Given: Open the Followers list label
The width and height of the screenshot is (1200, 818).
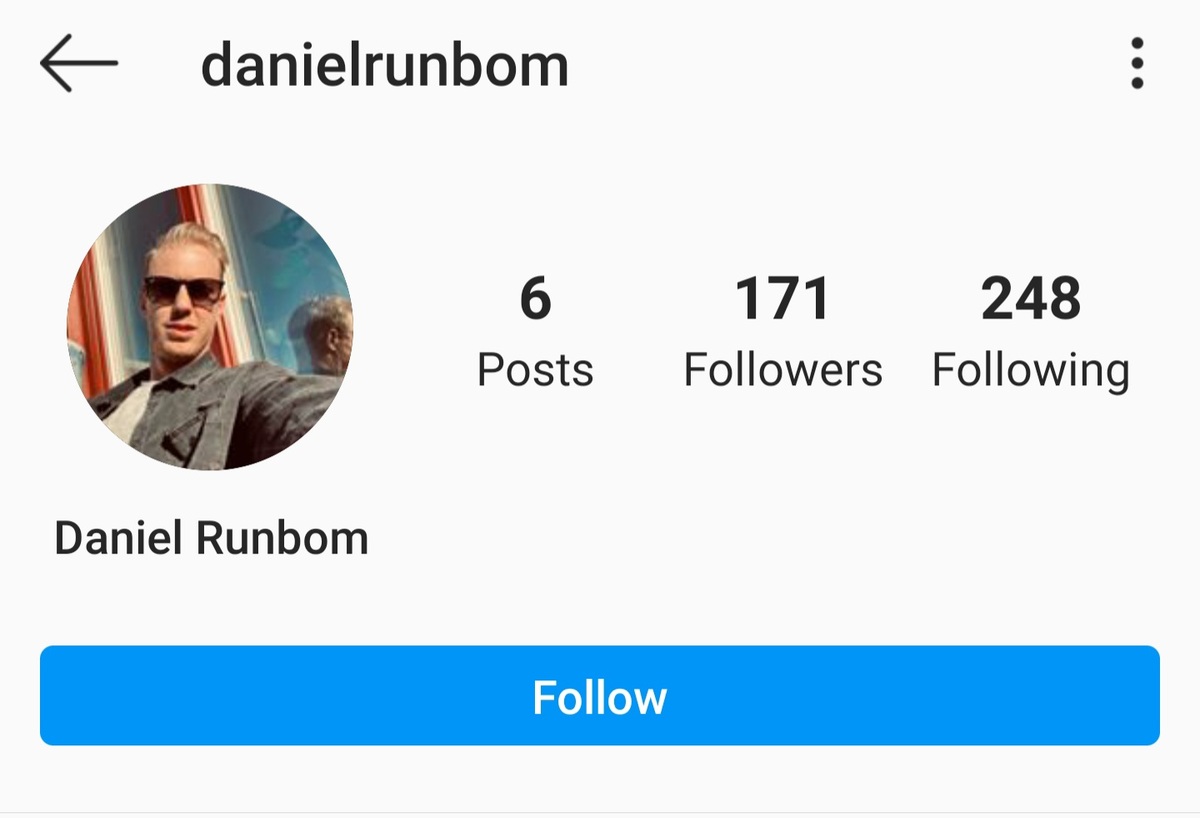Looking at the screenshot, I should coord(783,370).
